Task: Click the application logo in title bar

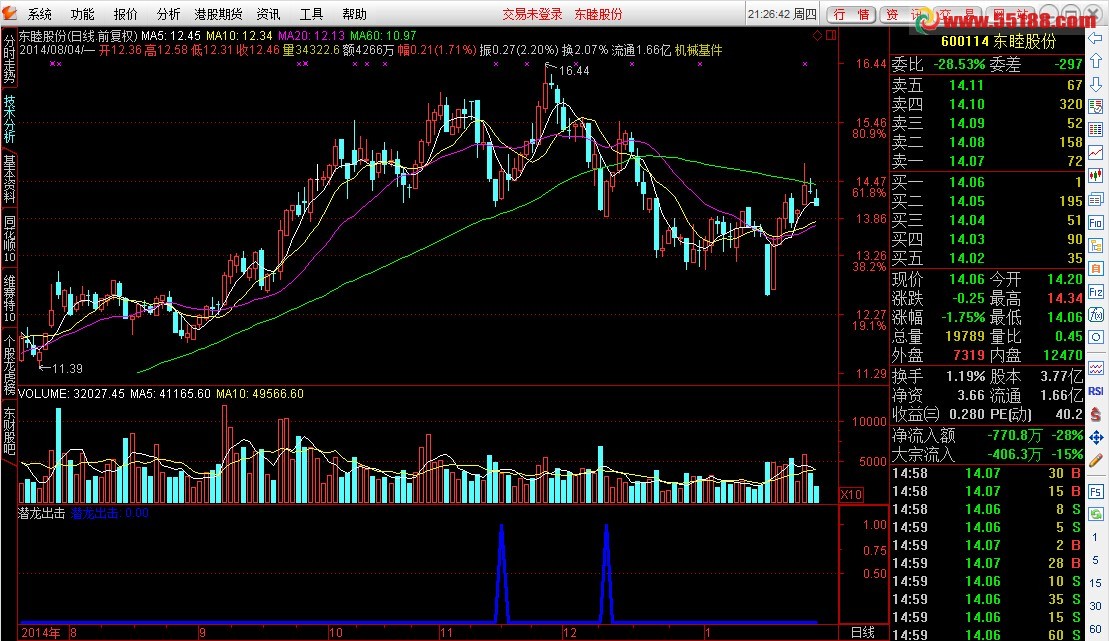Action: tap(10, 13)
